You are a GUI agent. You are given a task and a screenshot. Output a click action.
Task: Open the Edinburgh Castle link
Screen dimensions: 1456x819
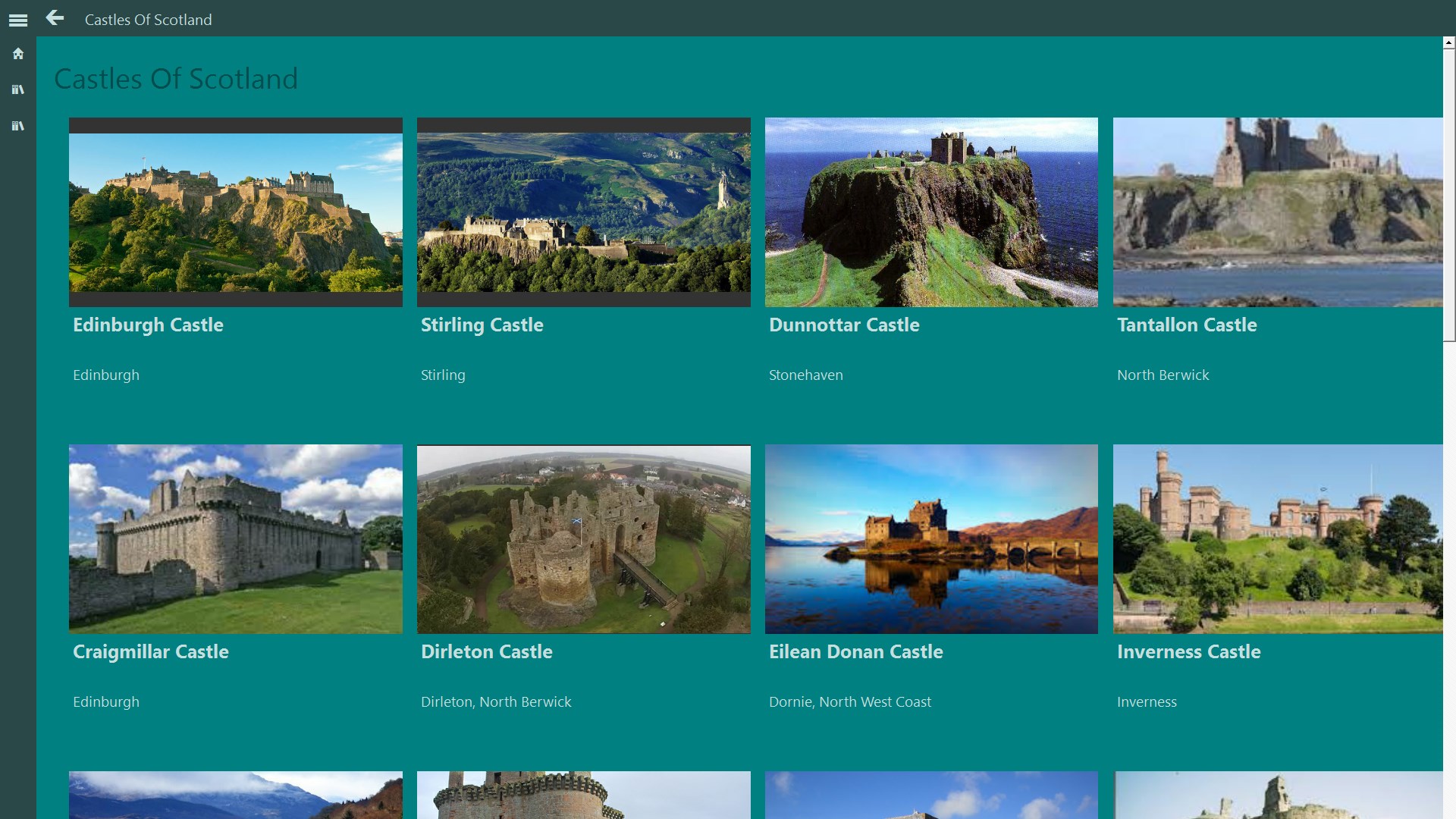click(x=148, y=325)
